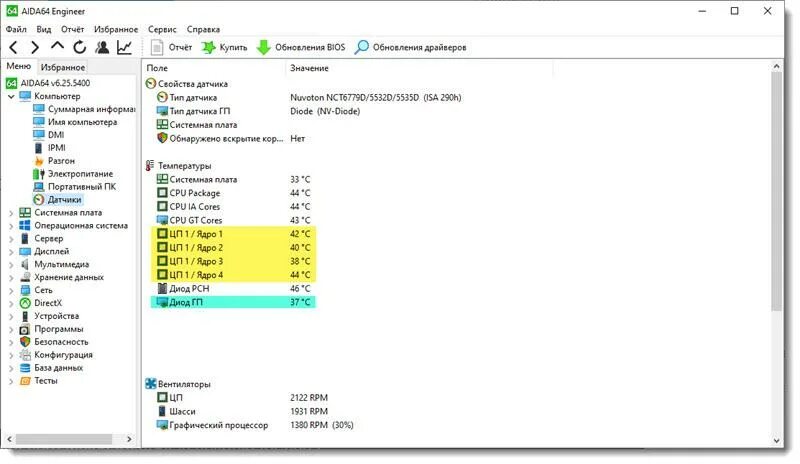Open the Файл menu
This screenshot has height=464, width=800.
pyautogui.click(x=16, y=29)
